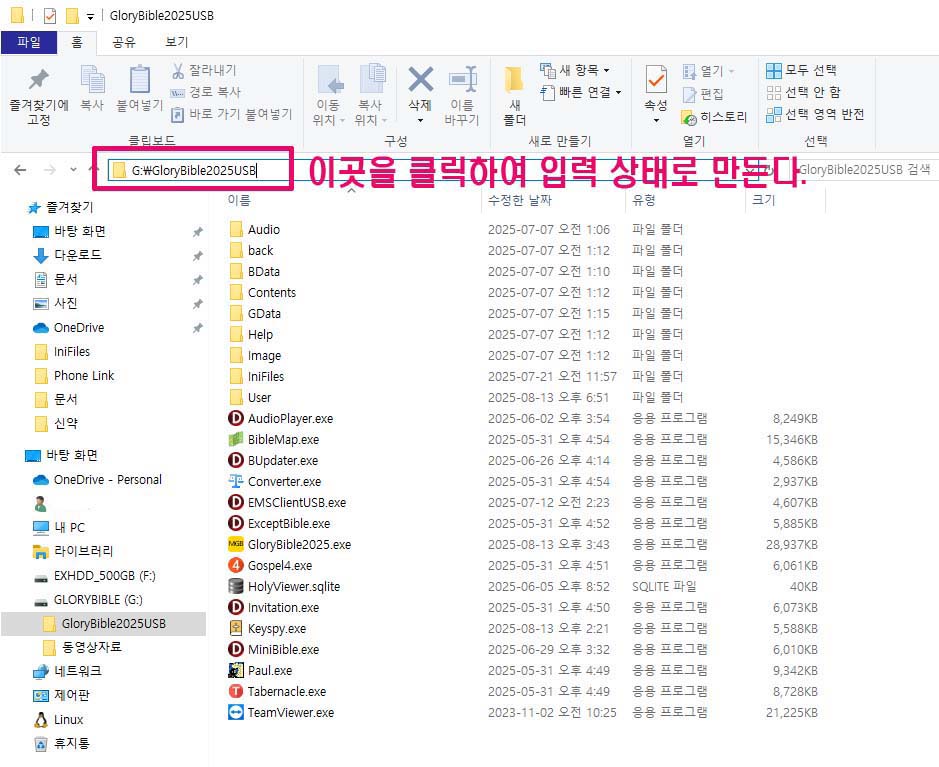The height and width of the screenshot is (767, 939).
Task: Sort by the 이름 (Name) column header
Action: coord(239,200)
